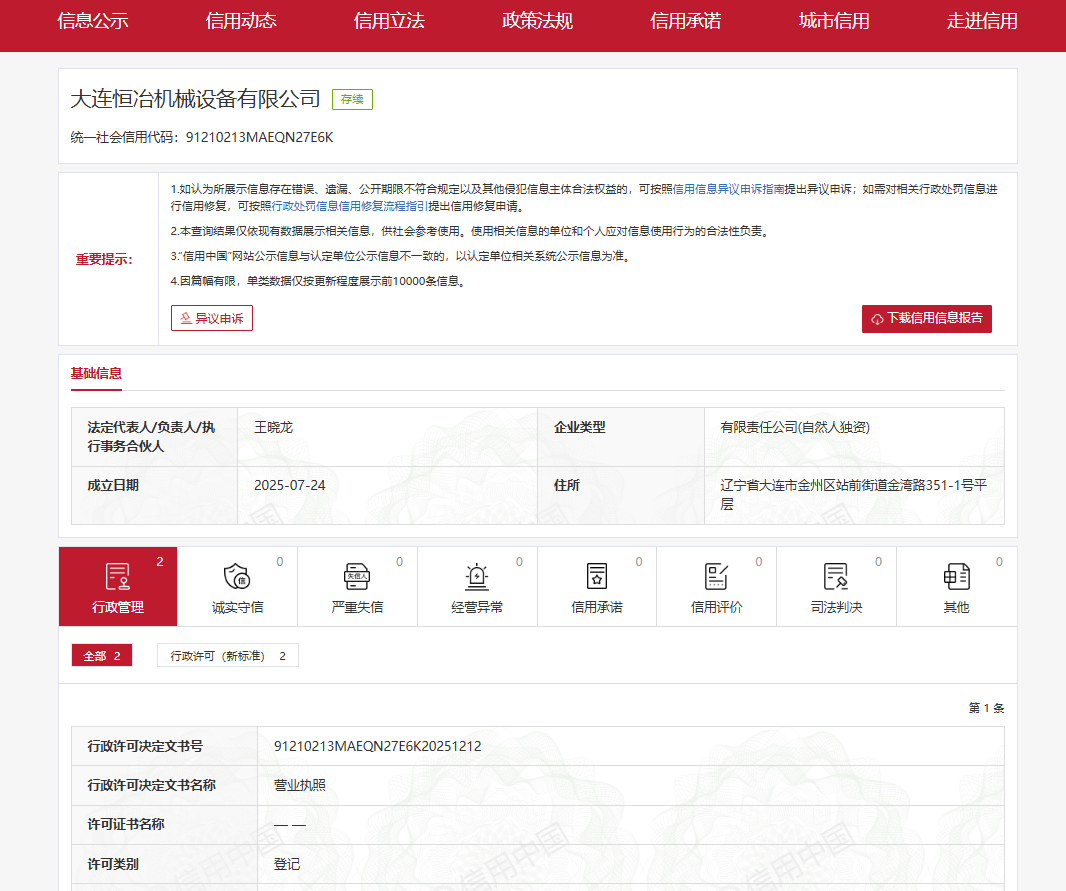Open the 信息公示 navigation menu
The image size is (1066, 891).
[x=93, y=21]
